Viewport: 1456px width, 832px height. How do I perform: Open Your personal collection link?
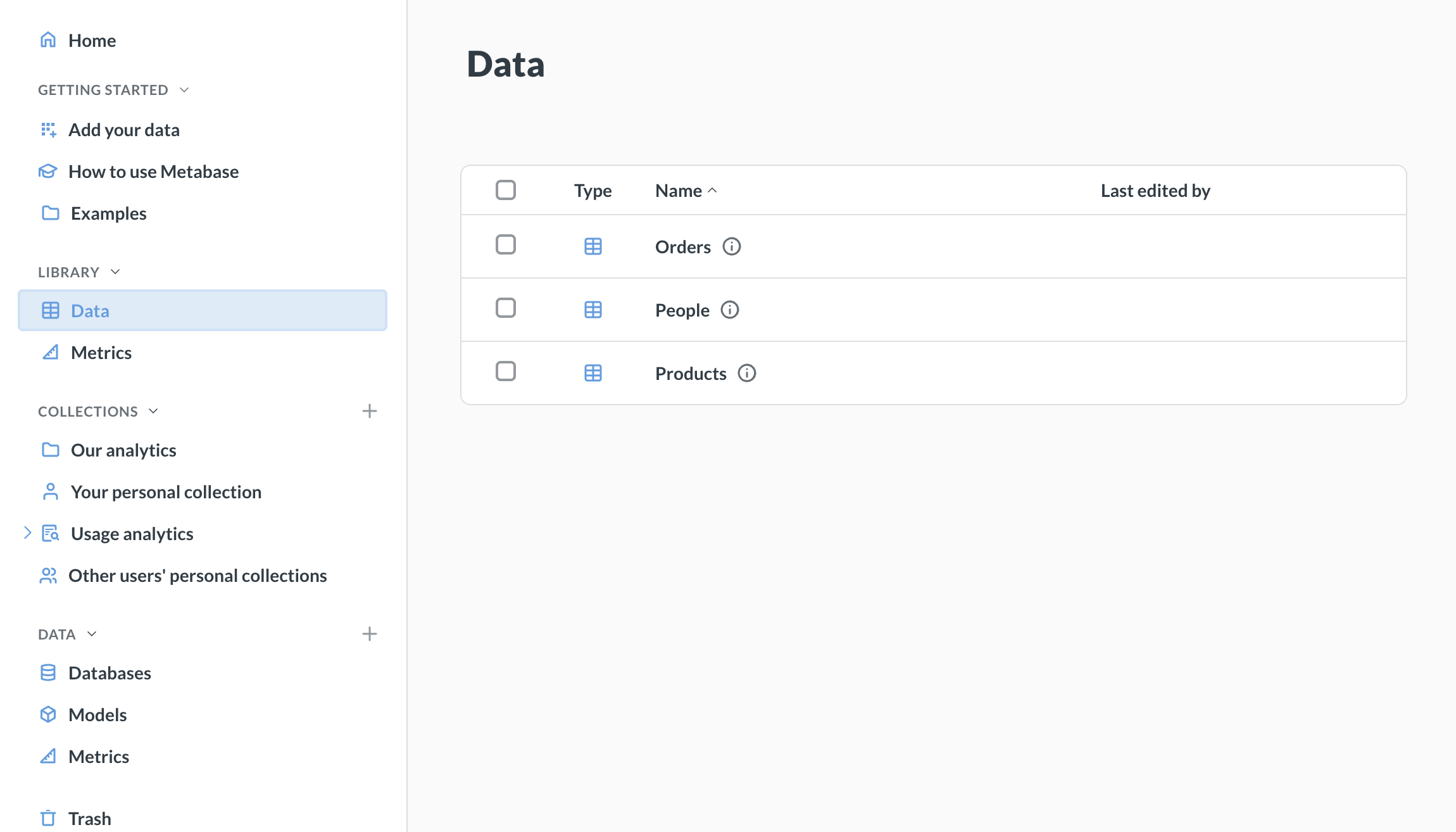tap(166, 491)
